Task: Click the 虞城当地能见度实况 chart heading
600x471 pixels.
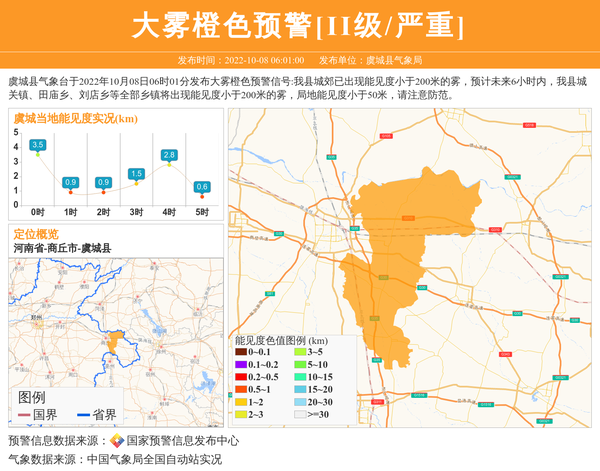Action: pos(75,118)
